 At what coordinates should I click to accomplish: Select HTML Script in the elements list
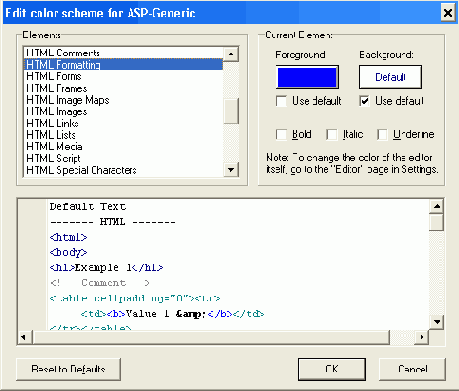(123, 158)
